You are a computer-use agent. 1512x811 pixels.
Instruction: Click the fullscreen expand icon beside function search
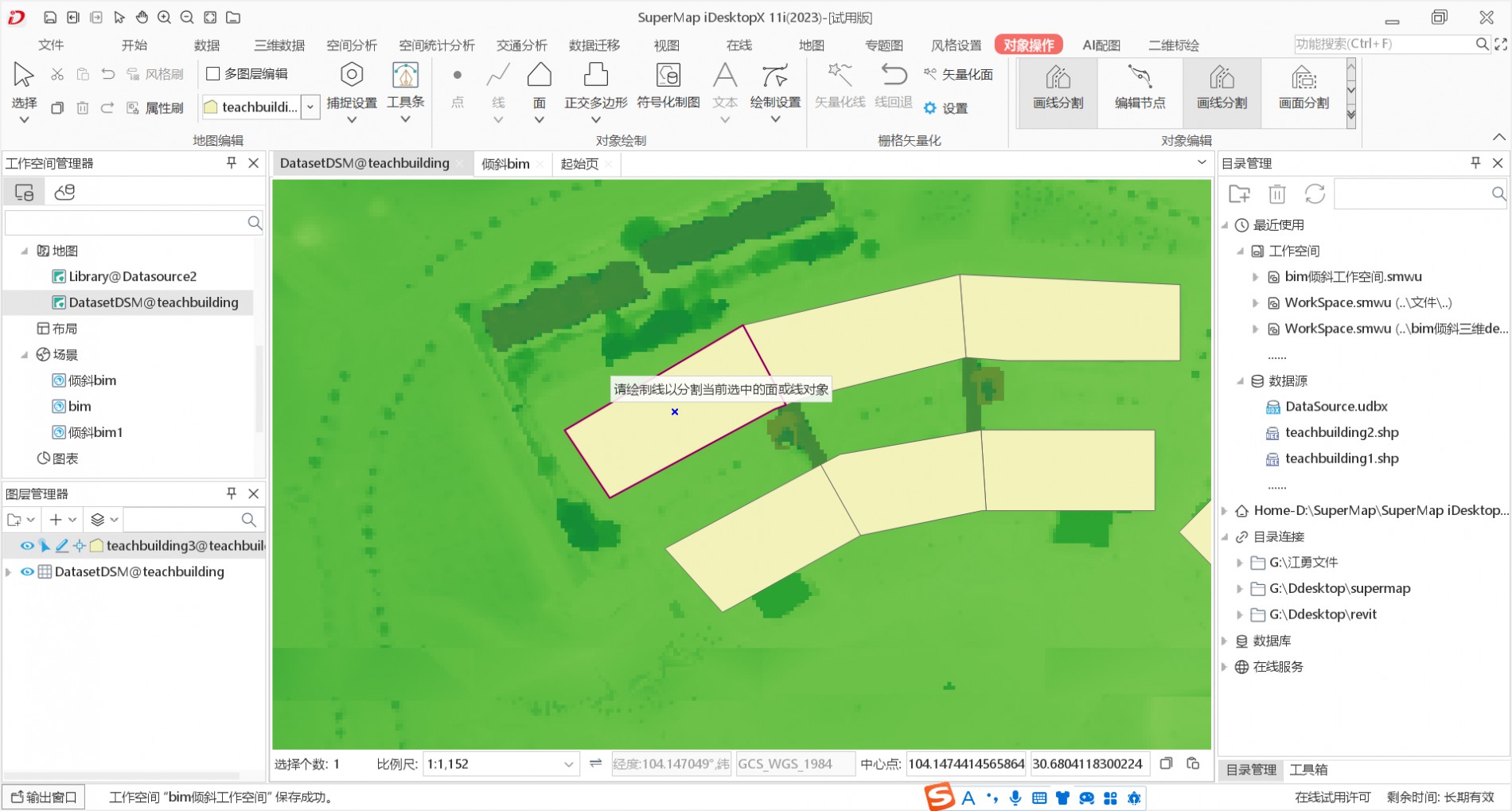(1501, 45)
